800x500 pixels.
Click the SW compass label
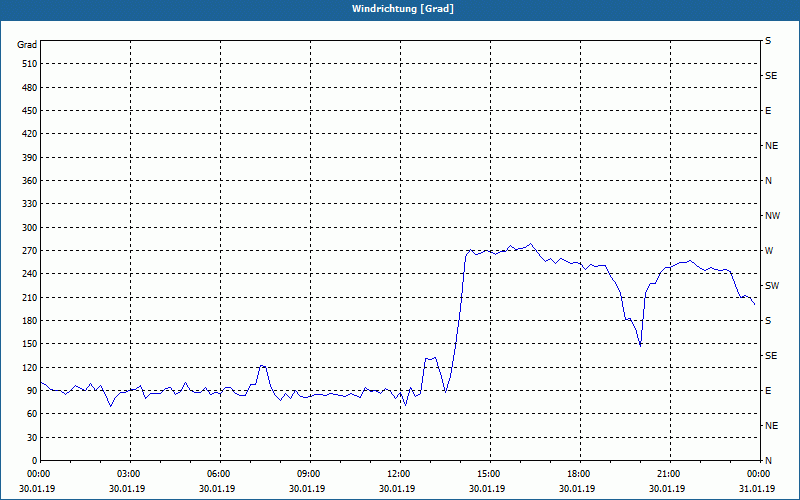pos(772,286)
